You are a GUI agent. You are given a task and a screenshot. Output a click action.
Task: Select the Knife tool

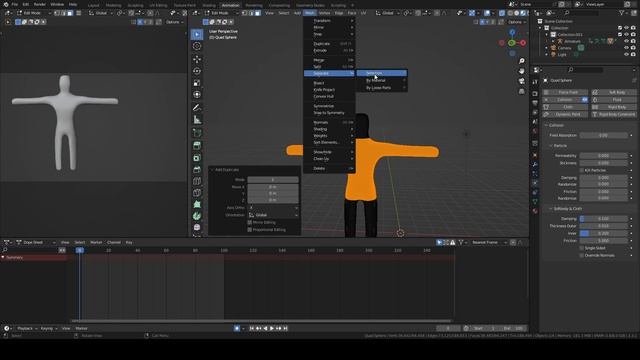click(x=197, y=193)
